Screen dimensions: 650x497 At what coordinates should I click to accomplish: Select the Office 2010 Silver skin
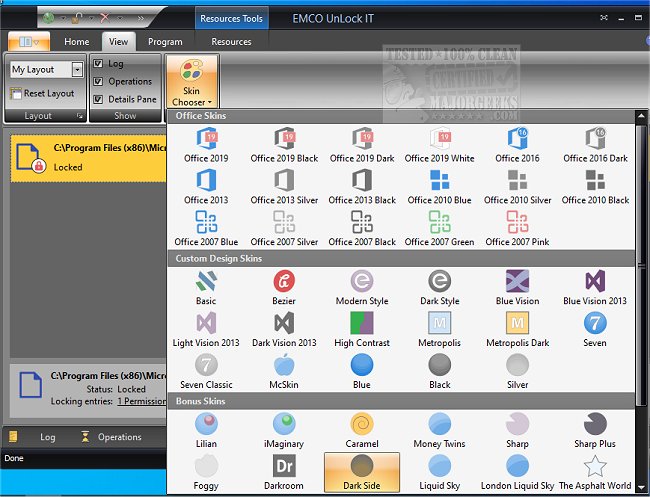(517, 187)
